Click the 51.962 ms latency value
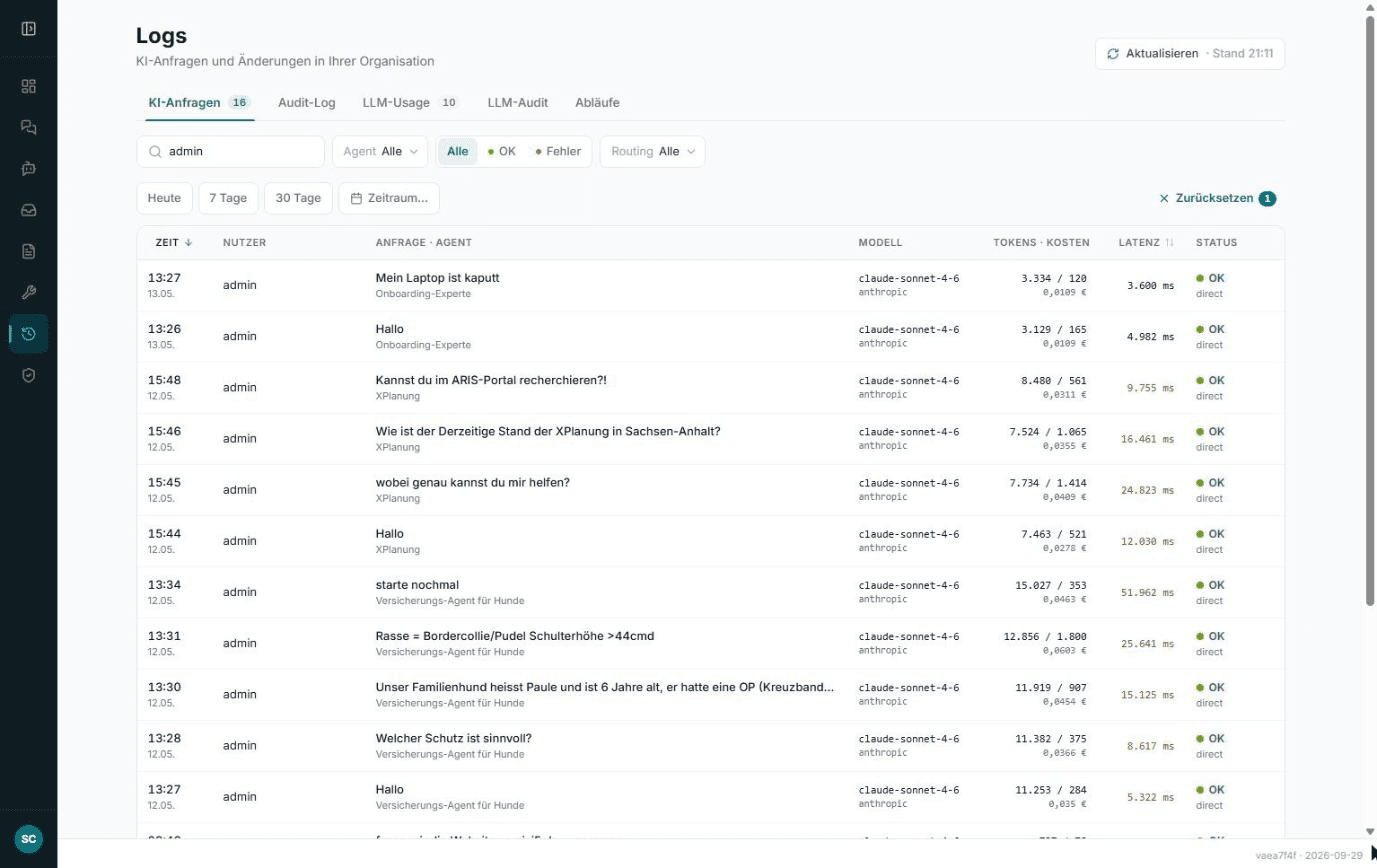 click(x=1147, y=593)
